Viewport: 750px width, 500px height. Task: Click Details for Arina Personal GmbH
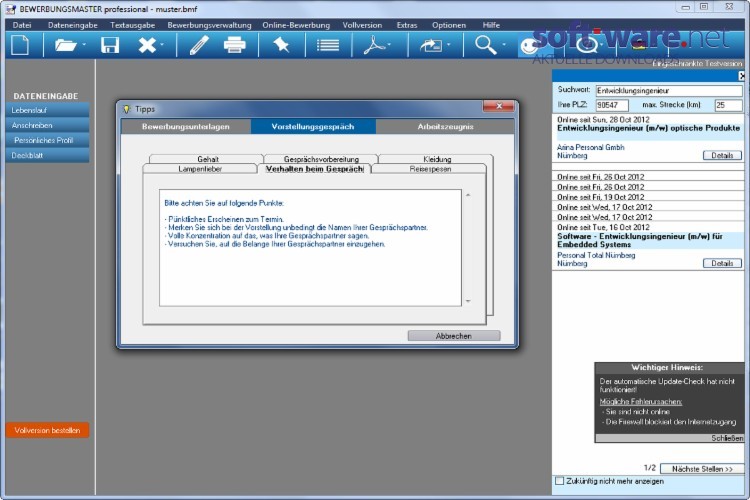click(x=722, y=155)
